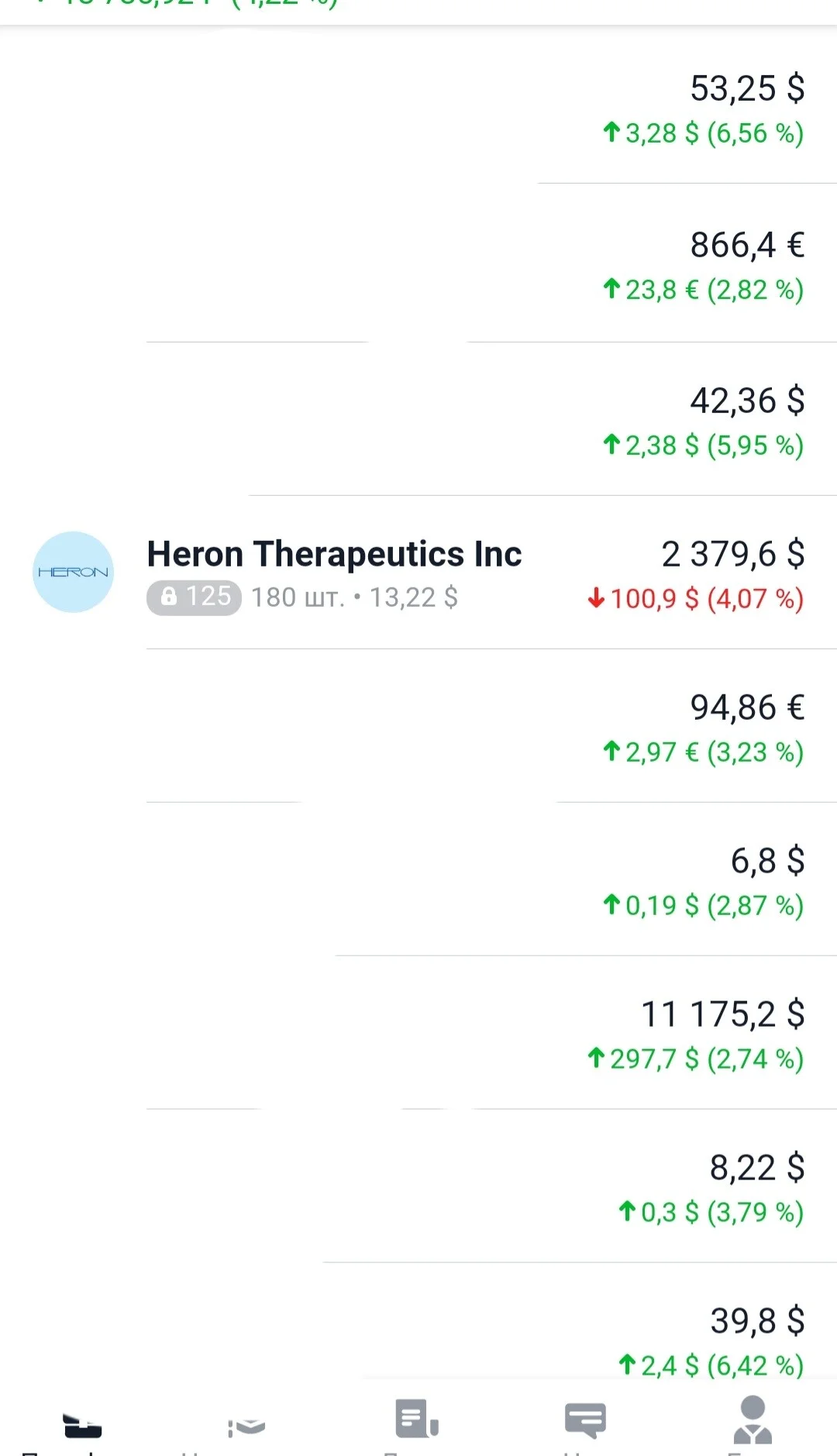
Task: Tap the green gain 297,7 $ (2,74 %)
Action: 695,1059
